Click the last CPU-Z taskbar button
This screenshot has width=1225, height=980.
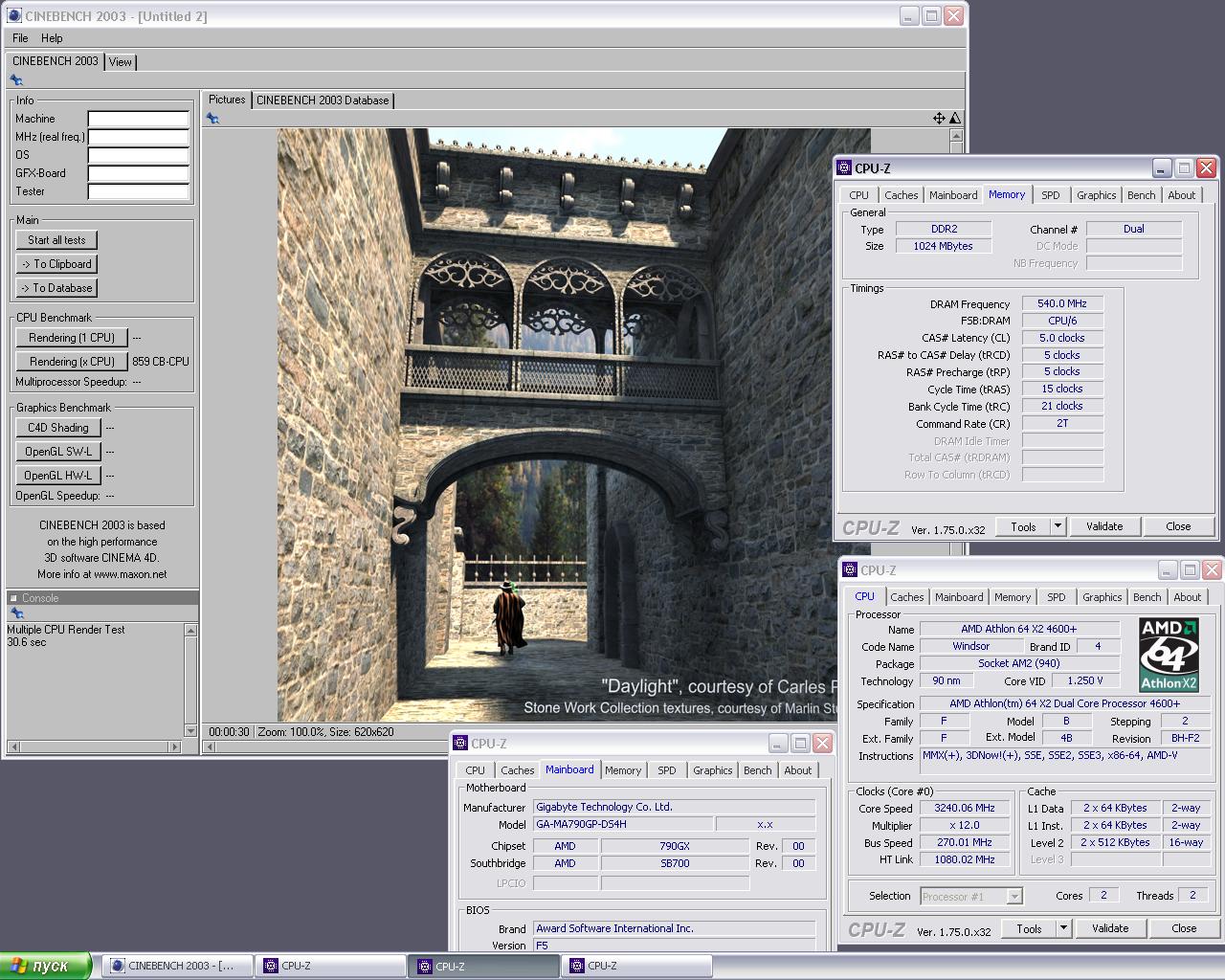click(636, 966)
